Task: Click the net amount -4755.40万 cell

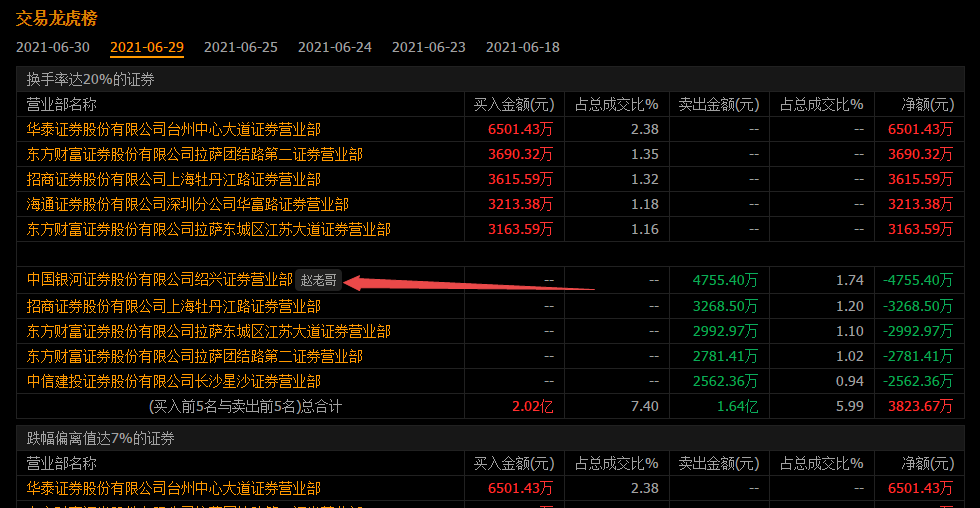Action: click(x=918, y=280)
